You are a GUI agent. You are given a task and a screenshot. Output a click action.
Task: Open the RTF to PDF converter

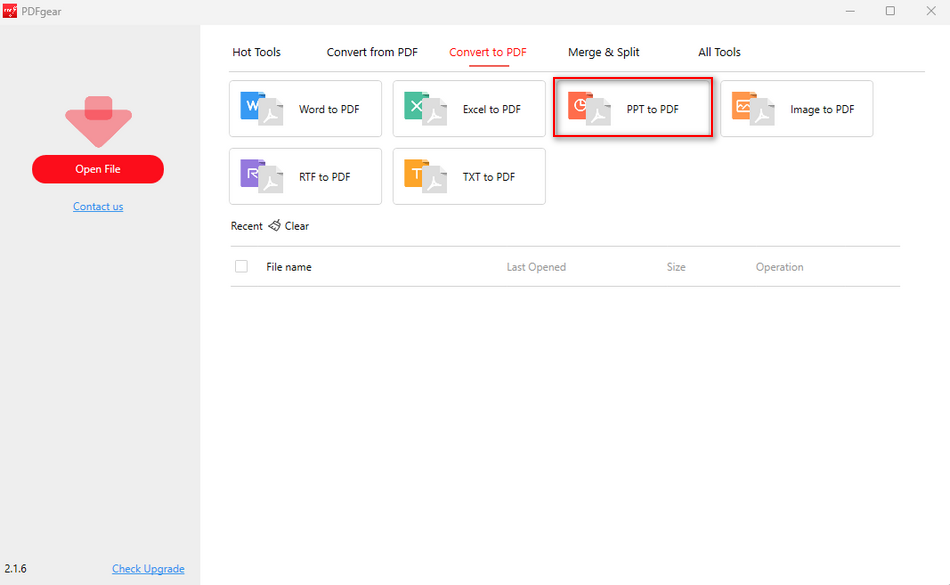305,176
